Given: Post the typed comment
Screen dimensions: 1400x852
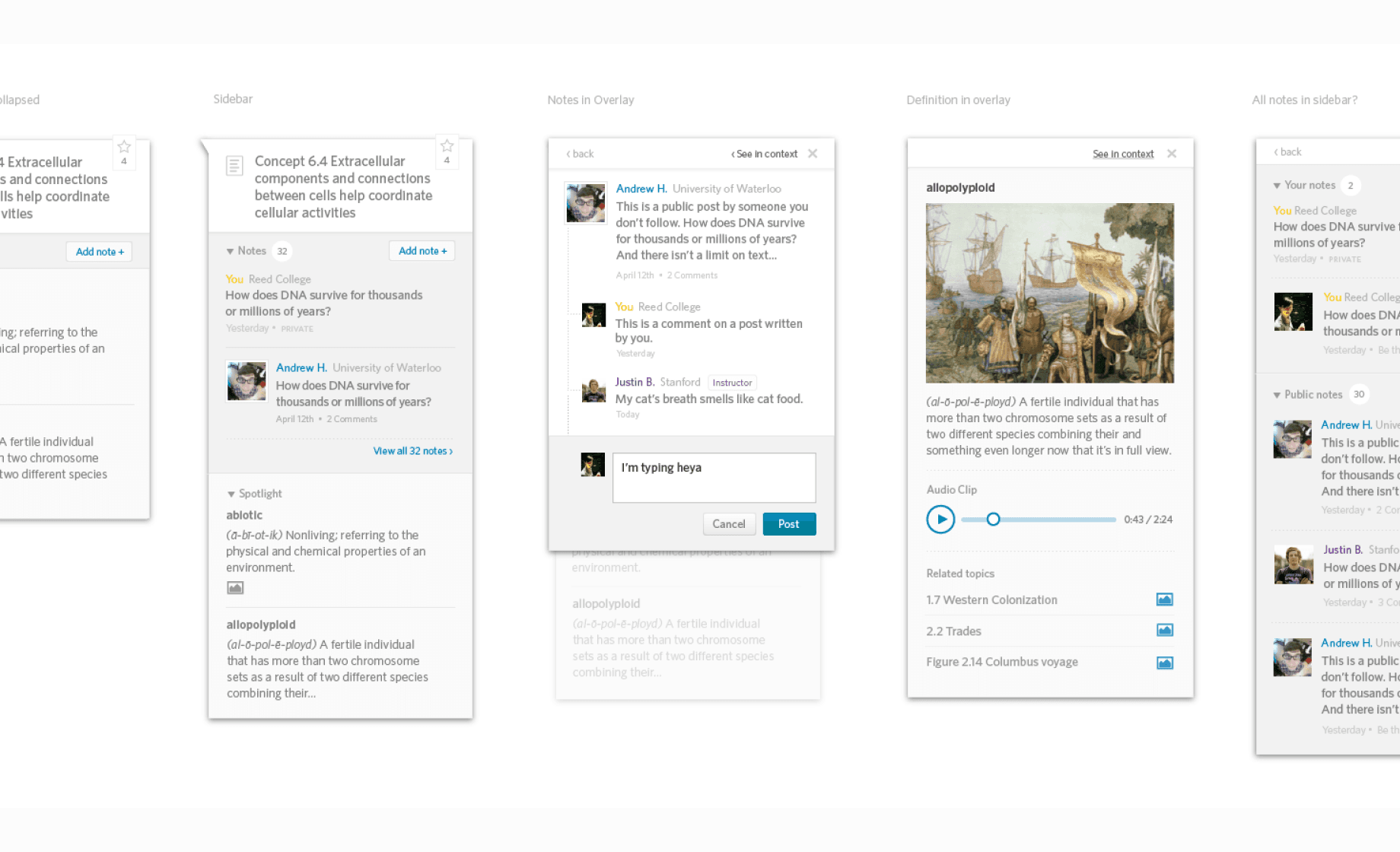Looking at the screenshot, I should pyautogui.click(x=788, y=524).
